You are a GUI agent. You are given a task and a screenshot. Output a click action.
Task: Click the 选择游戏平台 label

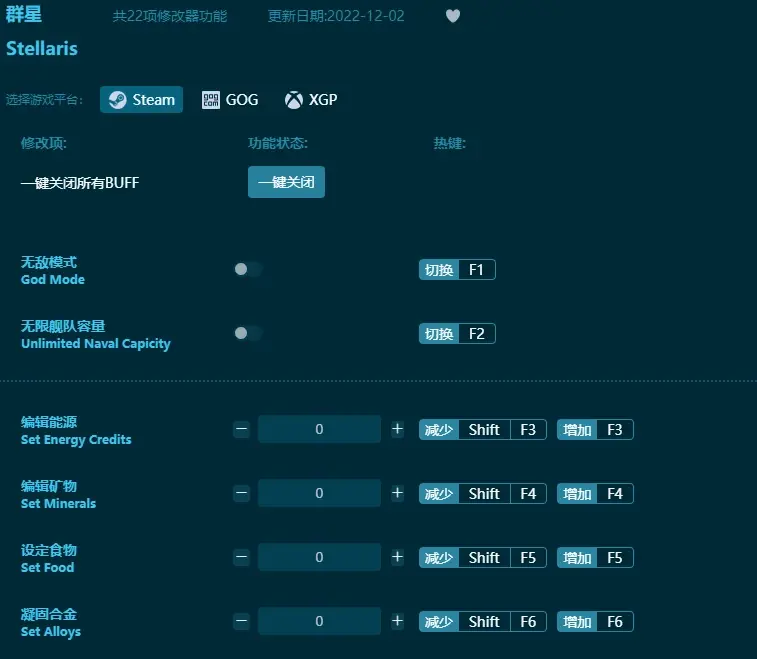coord(44,100)
